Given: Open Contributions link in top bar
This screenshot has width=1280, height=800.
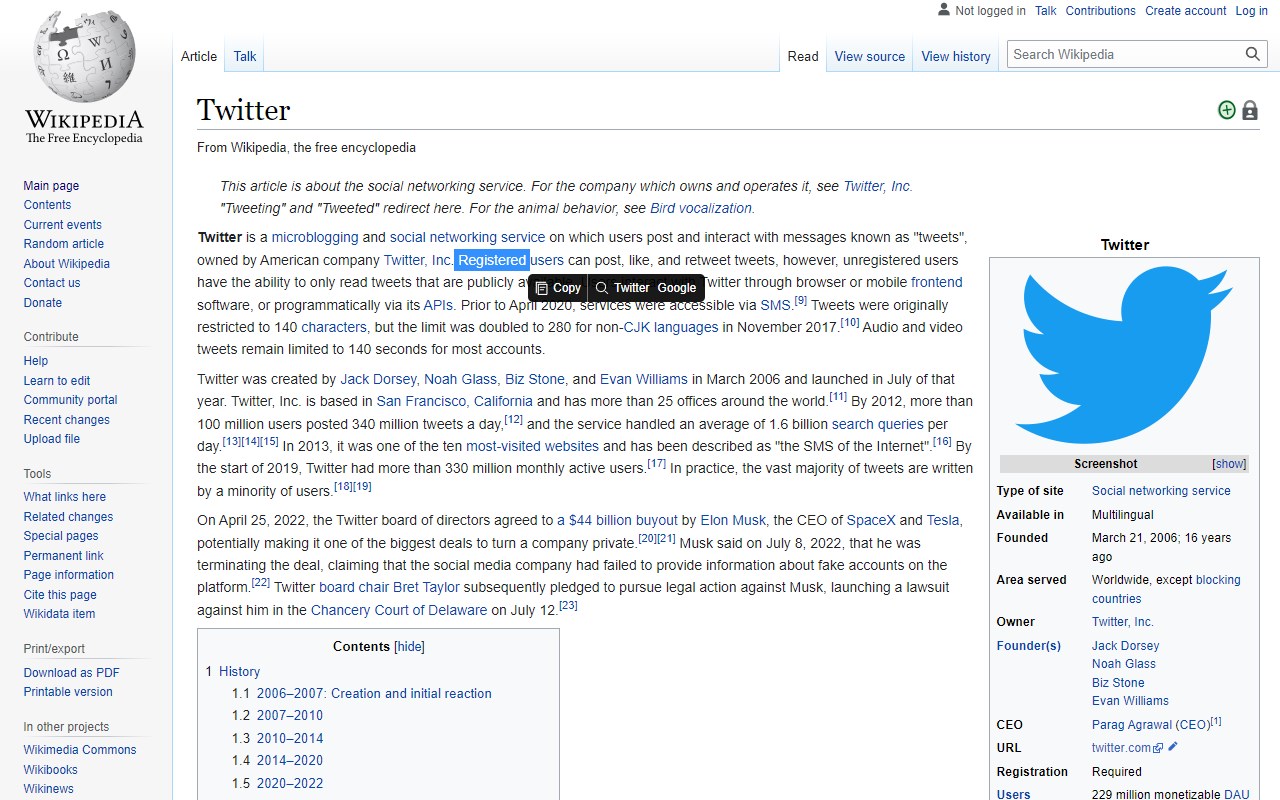Looking at the screenshot, I should point(1101,11).
